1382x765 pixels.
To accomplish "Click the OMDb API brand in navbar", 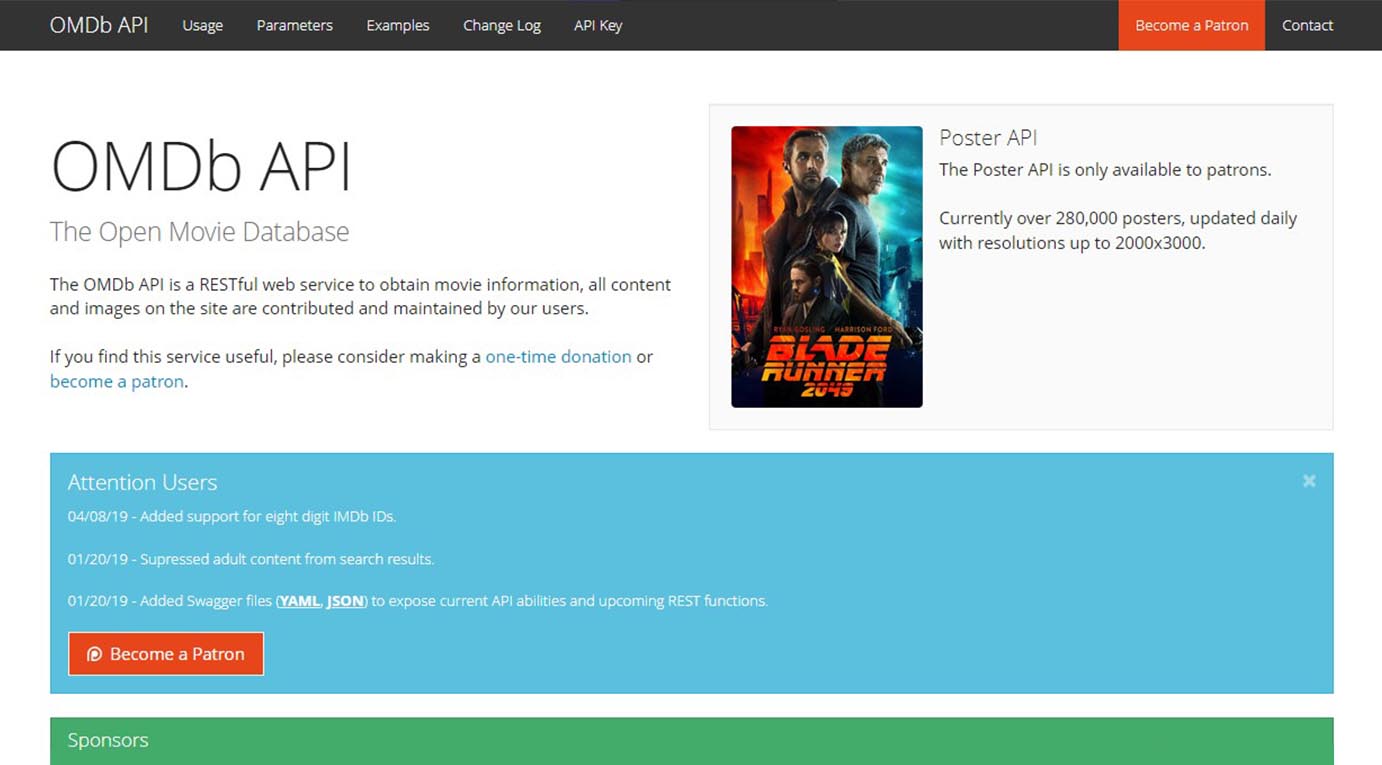I will (99, 25).
